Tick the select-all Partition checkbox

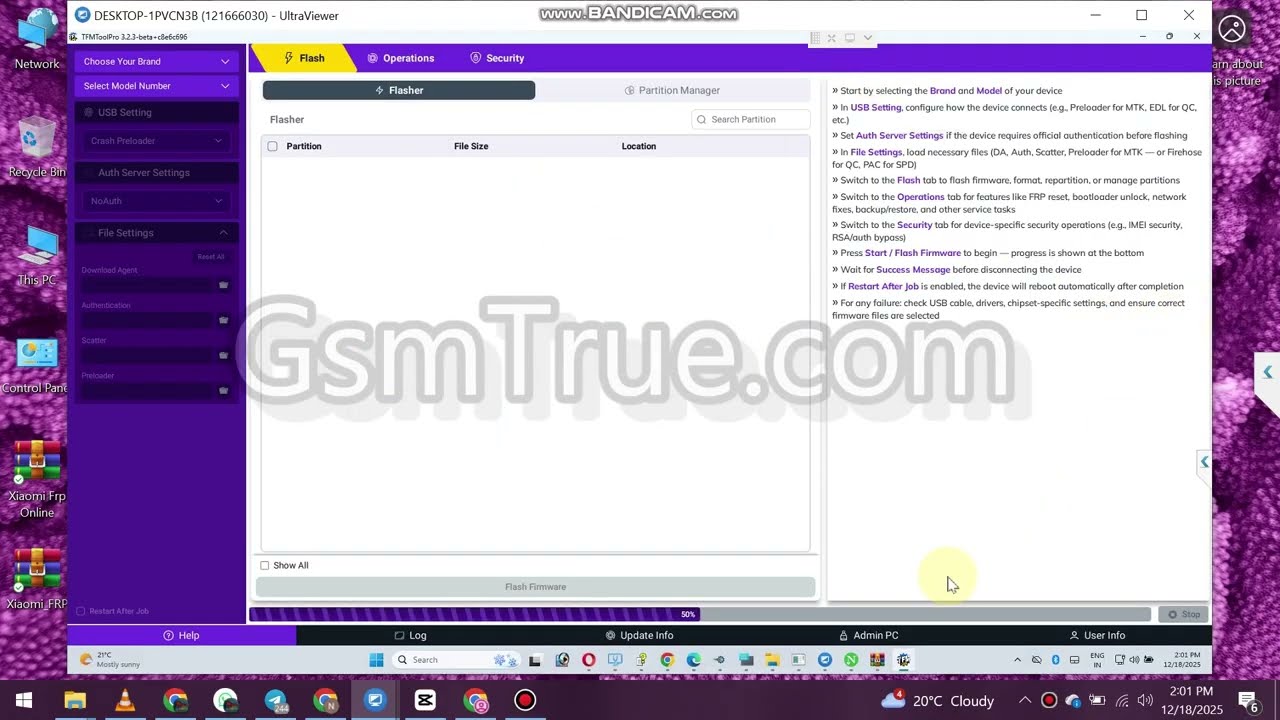(272, 146)
